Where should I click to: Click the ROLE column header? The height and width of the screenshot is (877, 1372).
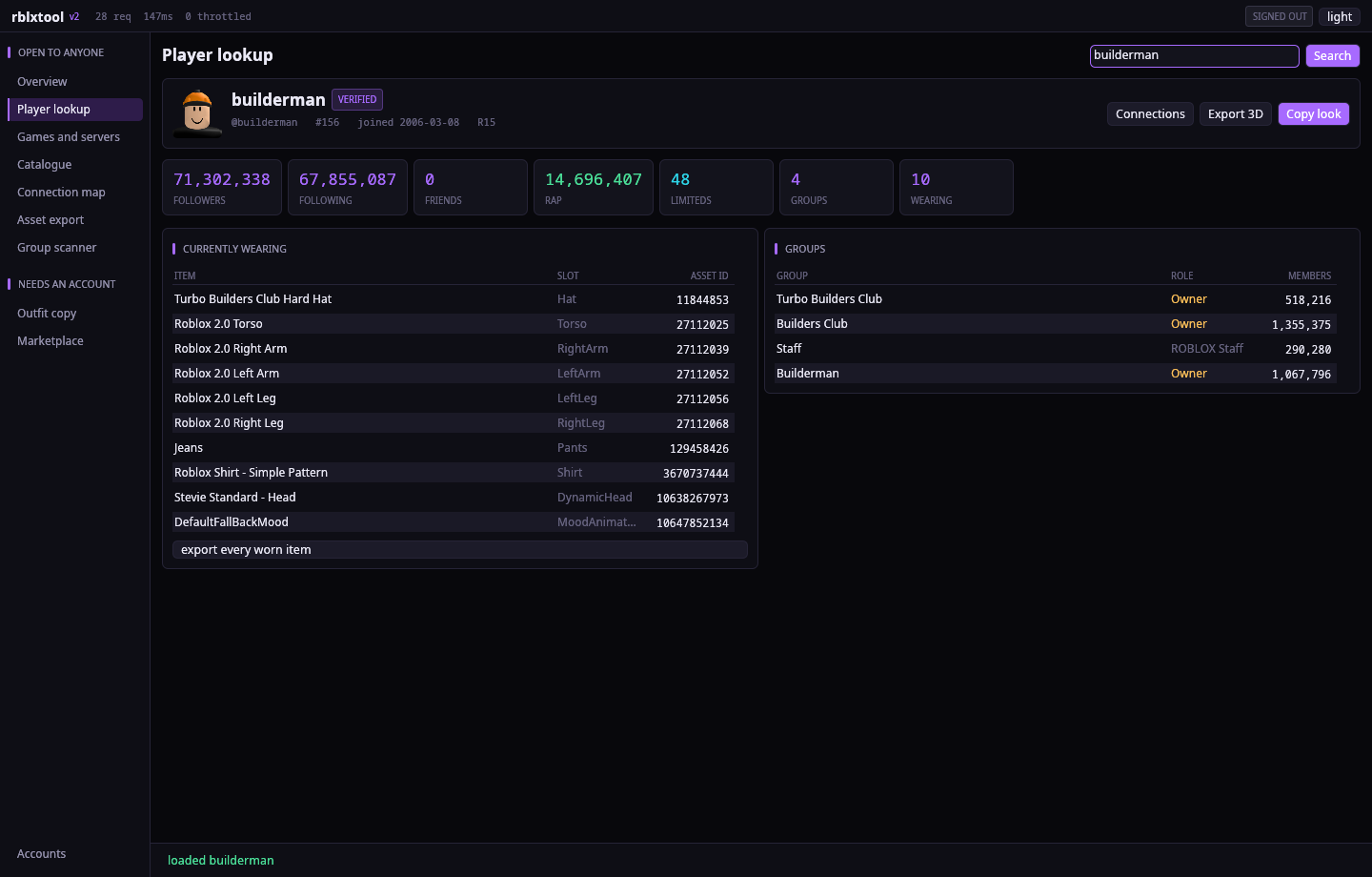click(x=1181, y=276)
